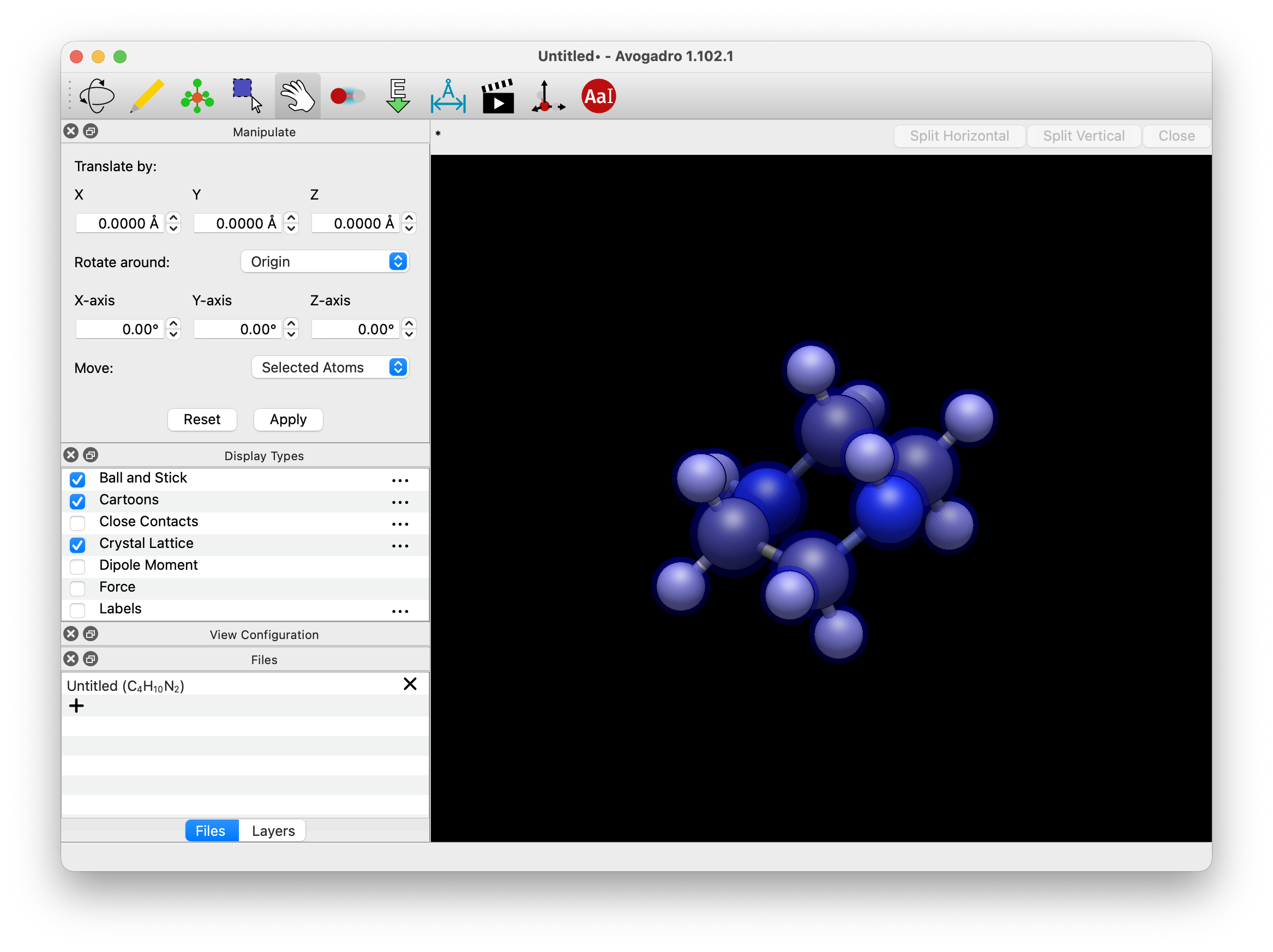The width and height of the screenshot is (1273, 952).
Task: Open the Move Selected Atoms dropdown
Action: (331, 367)
